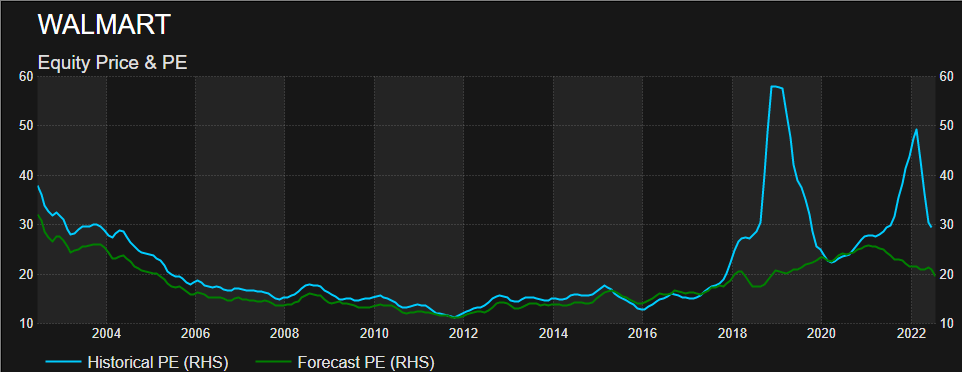Click the 2016 x-axis label
The width and height of the screenshot is (962, 372).
pyautogui.click(x=642, y=333)
